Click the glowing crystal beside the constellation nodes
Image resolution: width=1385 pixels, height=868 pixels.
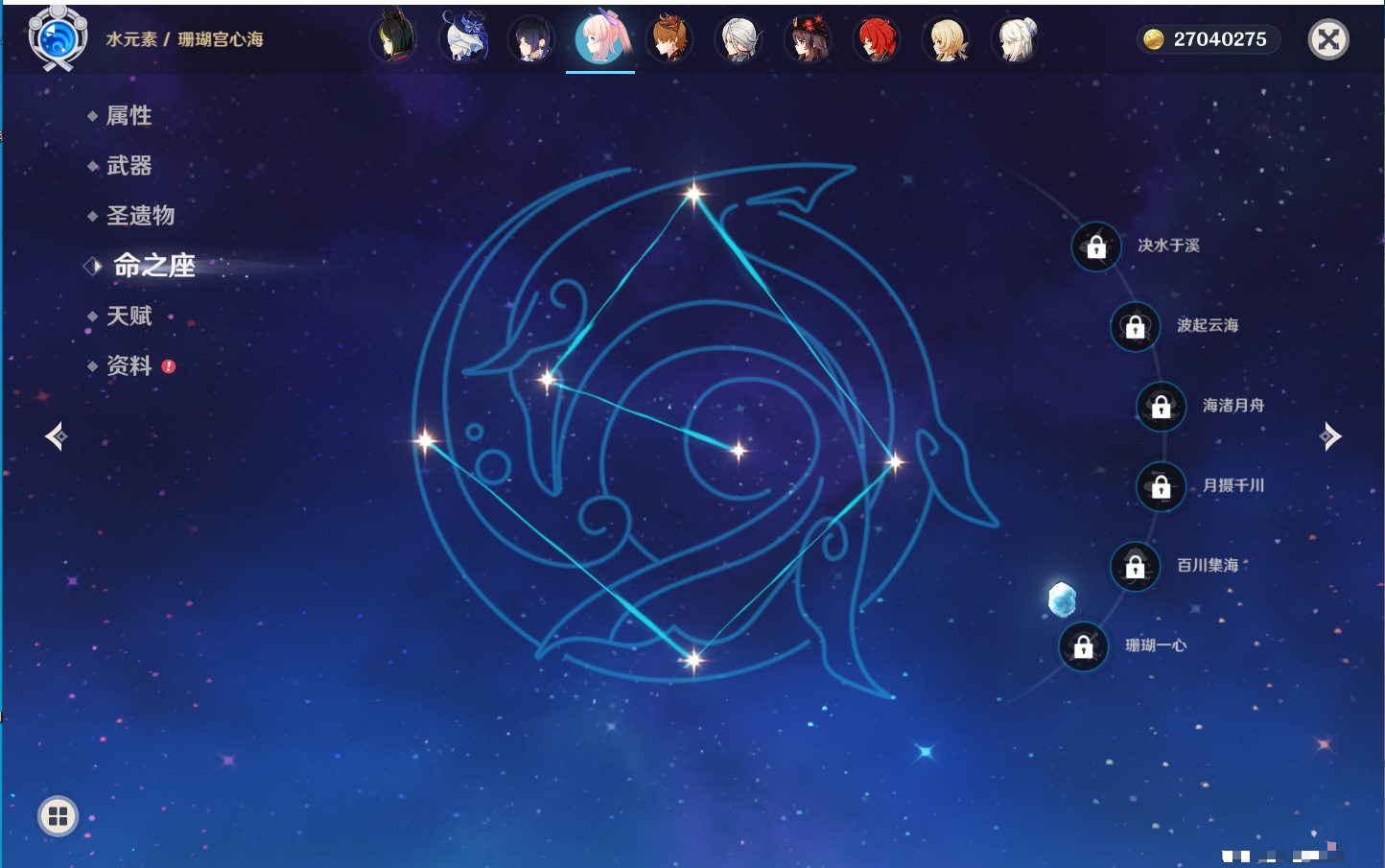[x=1062, y=599]
